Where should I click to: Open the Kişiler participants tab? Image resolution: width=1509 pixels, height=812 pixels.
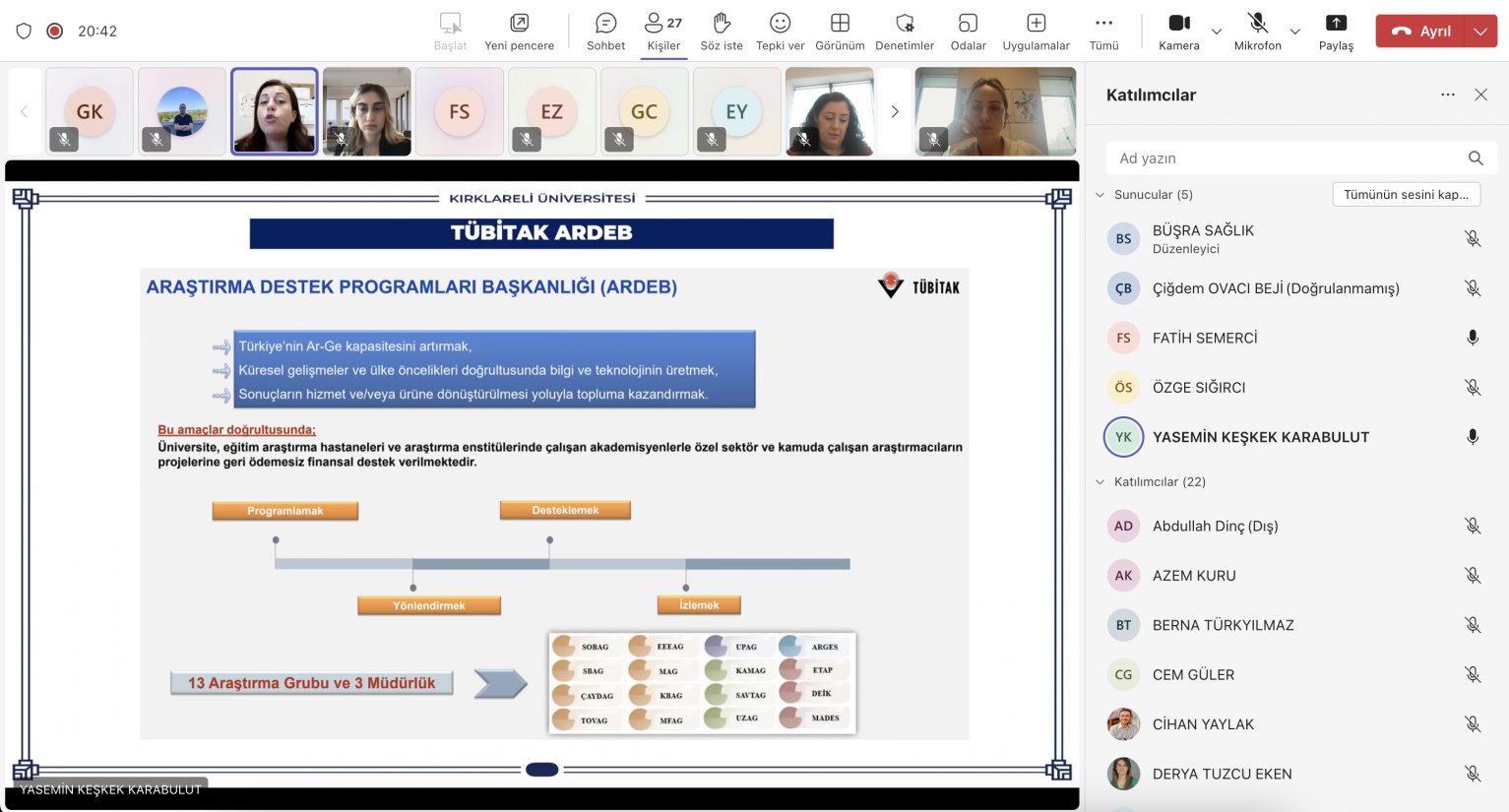(663, 31)
